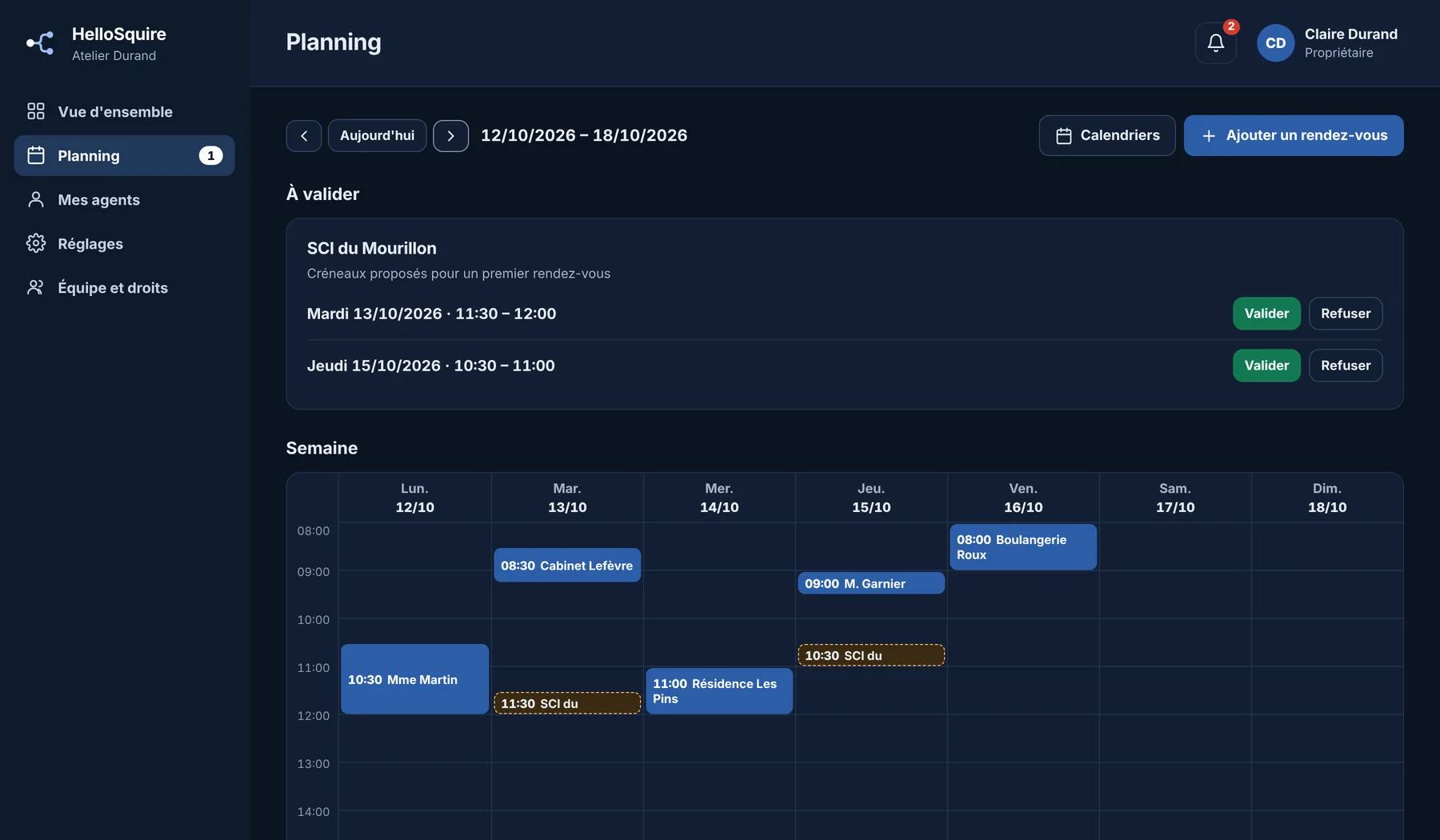Click the Planning badge showing 1
The width and height of the screenshot is (1440, 840).
coord(210,155)
